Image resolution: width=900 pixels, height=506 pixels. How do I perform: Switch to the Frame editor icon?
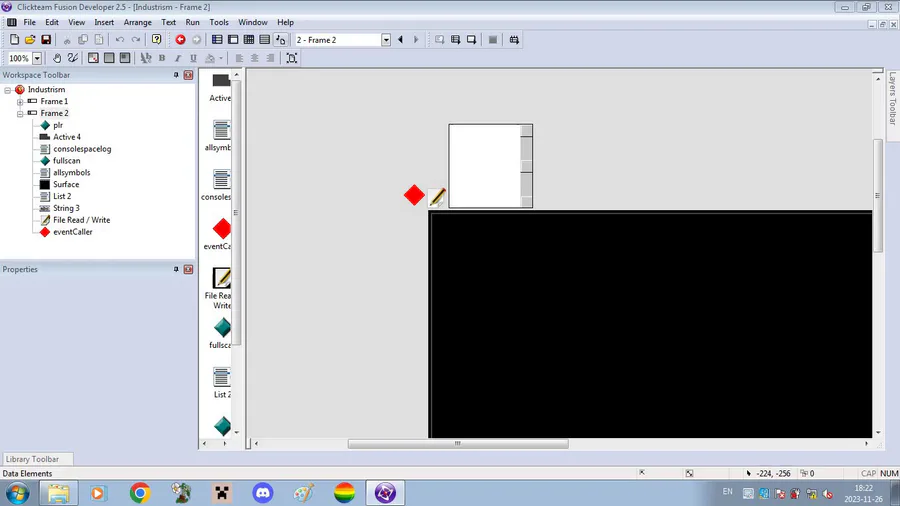(233, 40)
